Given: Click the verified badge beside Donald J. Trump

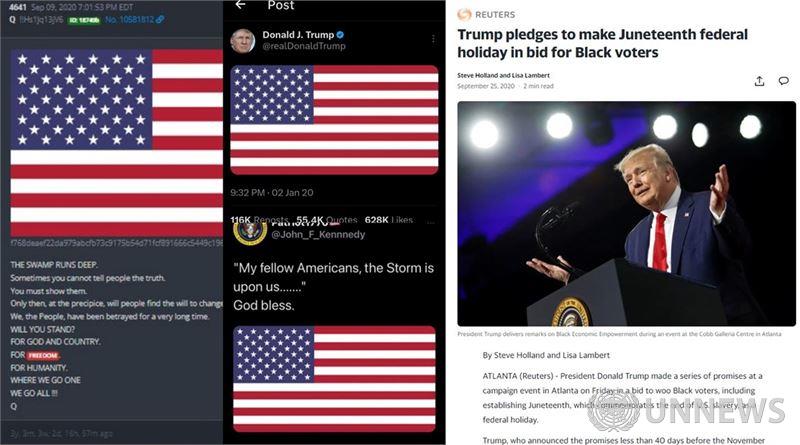Looking at the screenshot, I should [x=340, y=35].
